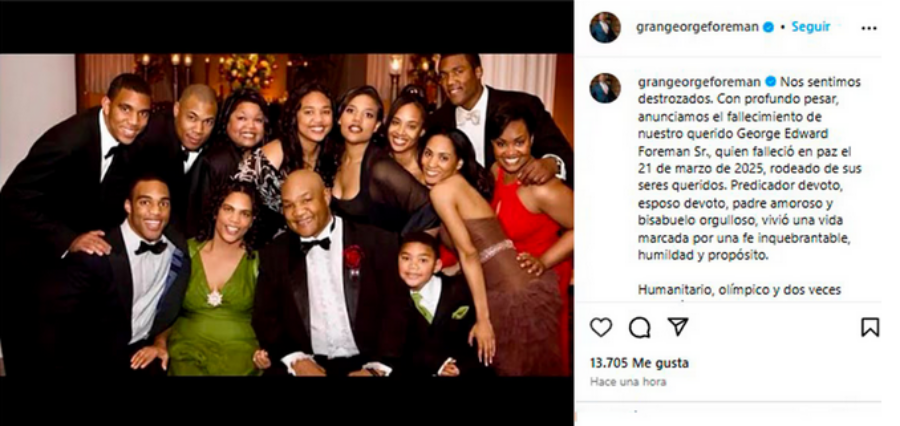The image size is (900, 426).
Task: Save the post with the bookmark icon
Action: pos(869,327)
